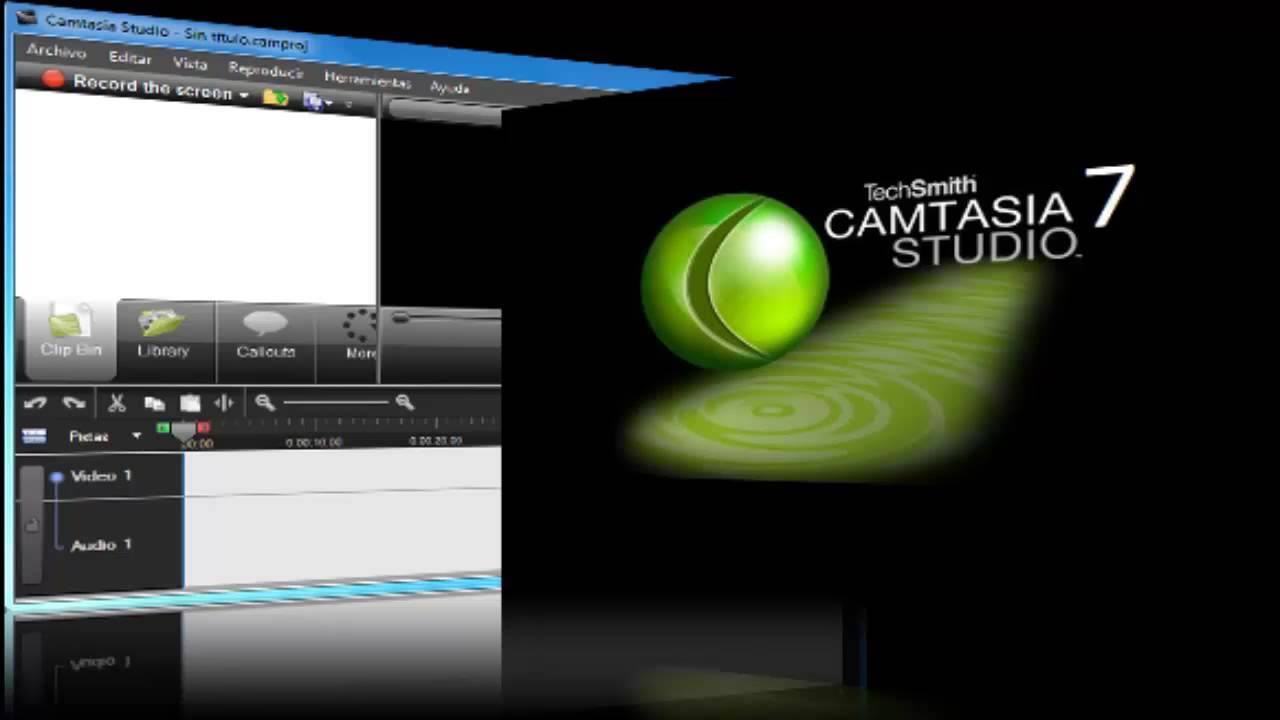This screenshot has height=720, width=1280.
Task: Click the gray playhead on timeline
Action: 183,432
